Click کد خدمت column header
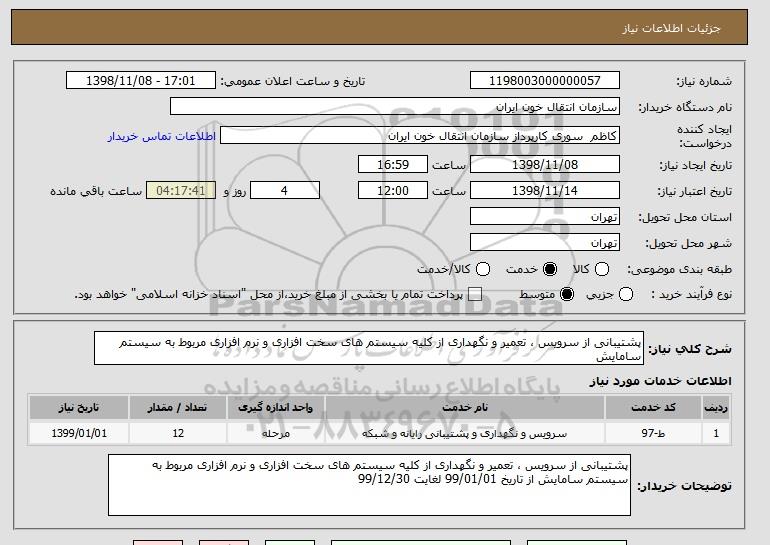The image size is (770, 545). coord(653,408)
